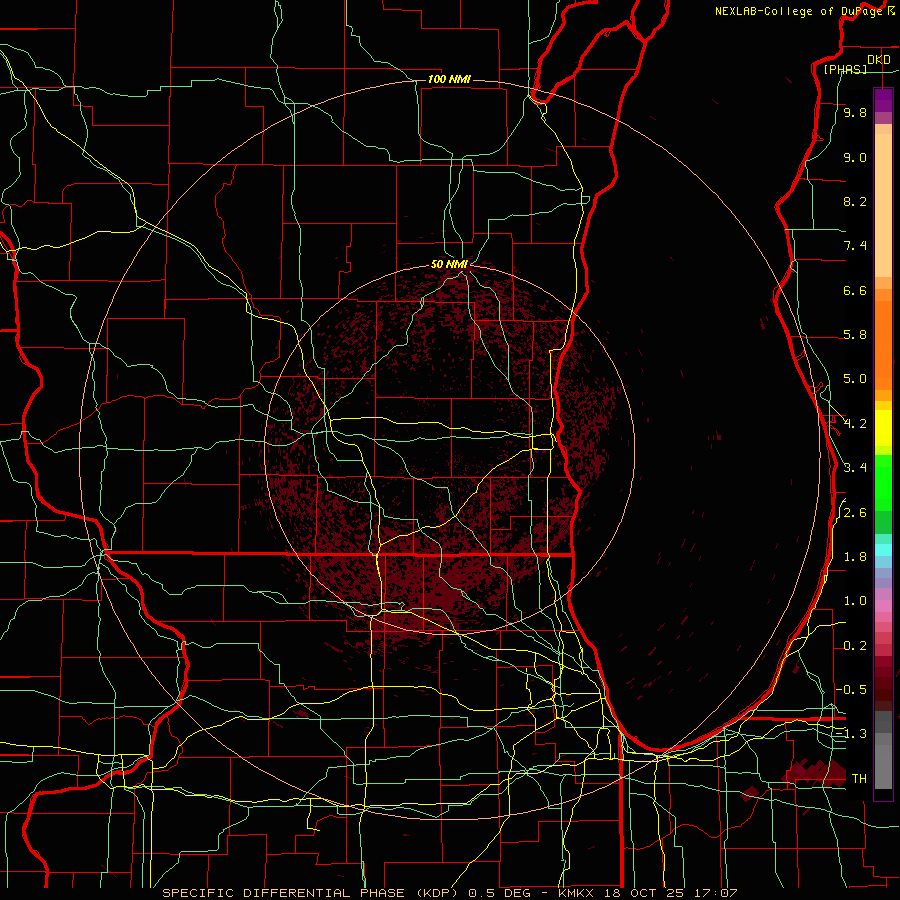Click the 2.6 value on the scale
The image size is (900, 900).
tap(855, 513)
